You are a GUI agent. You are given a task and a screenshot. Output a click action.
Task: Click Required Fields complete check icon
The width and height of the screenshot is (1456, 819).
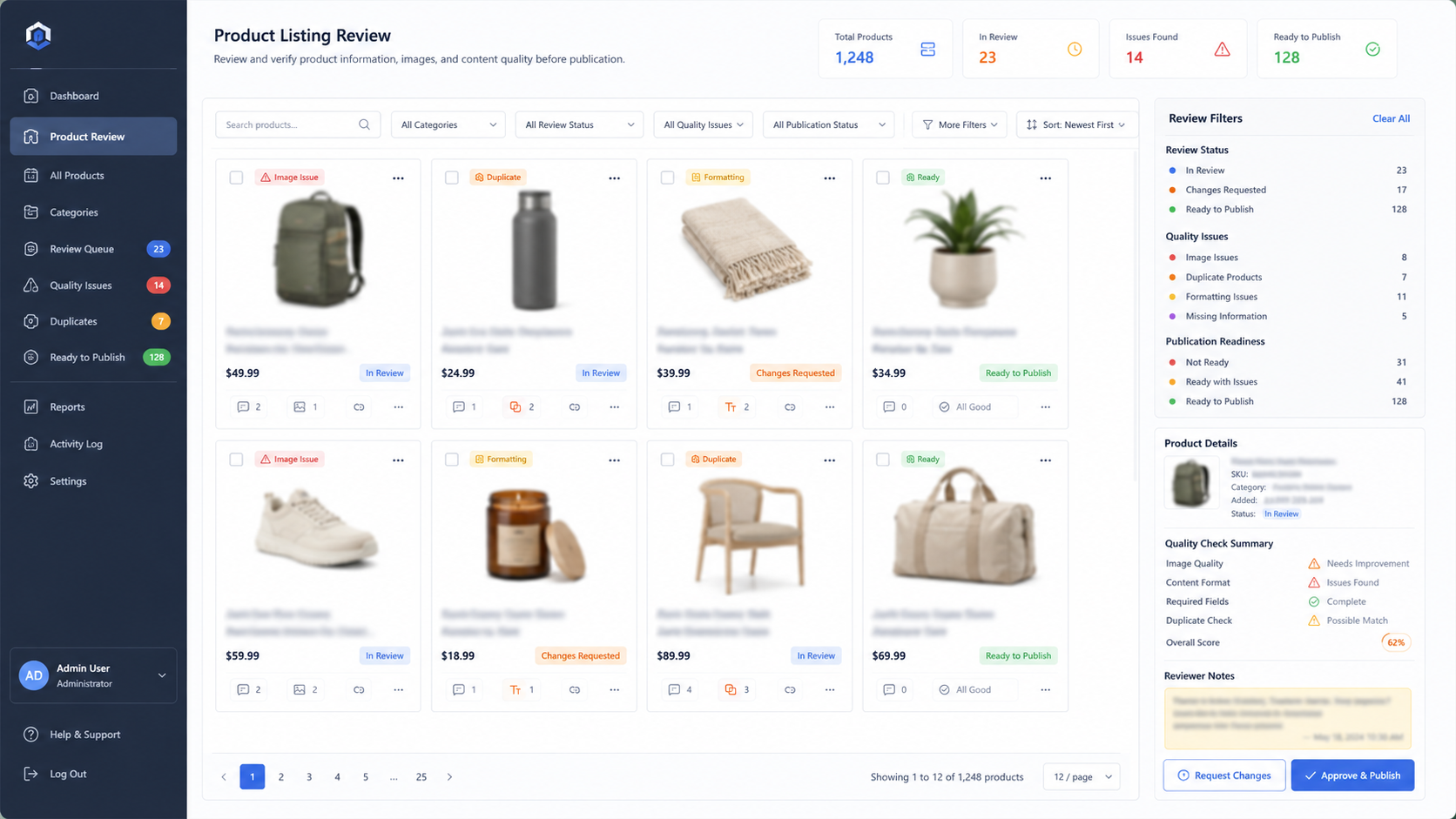coord(1314,601)
